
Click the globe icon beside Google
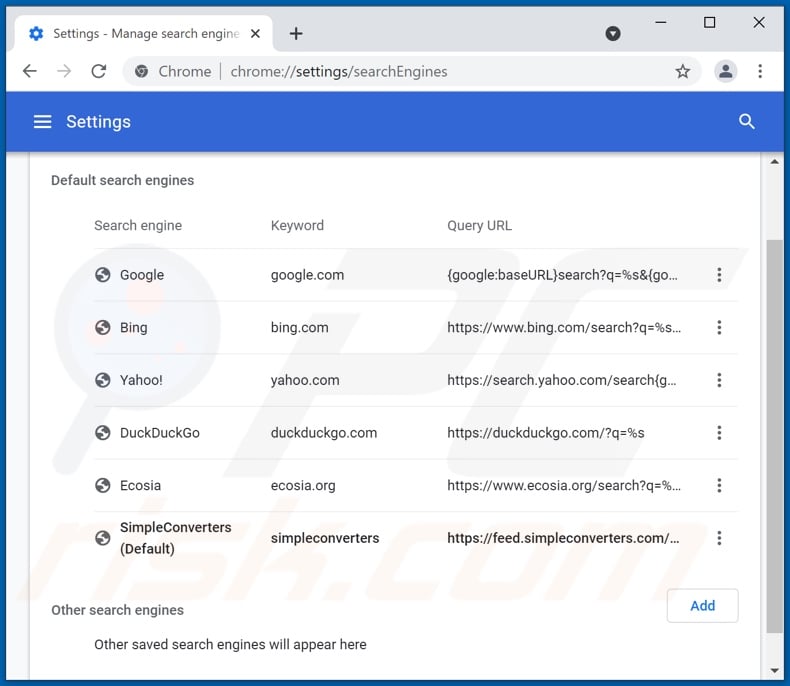[x=103, y=275]
